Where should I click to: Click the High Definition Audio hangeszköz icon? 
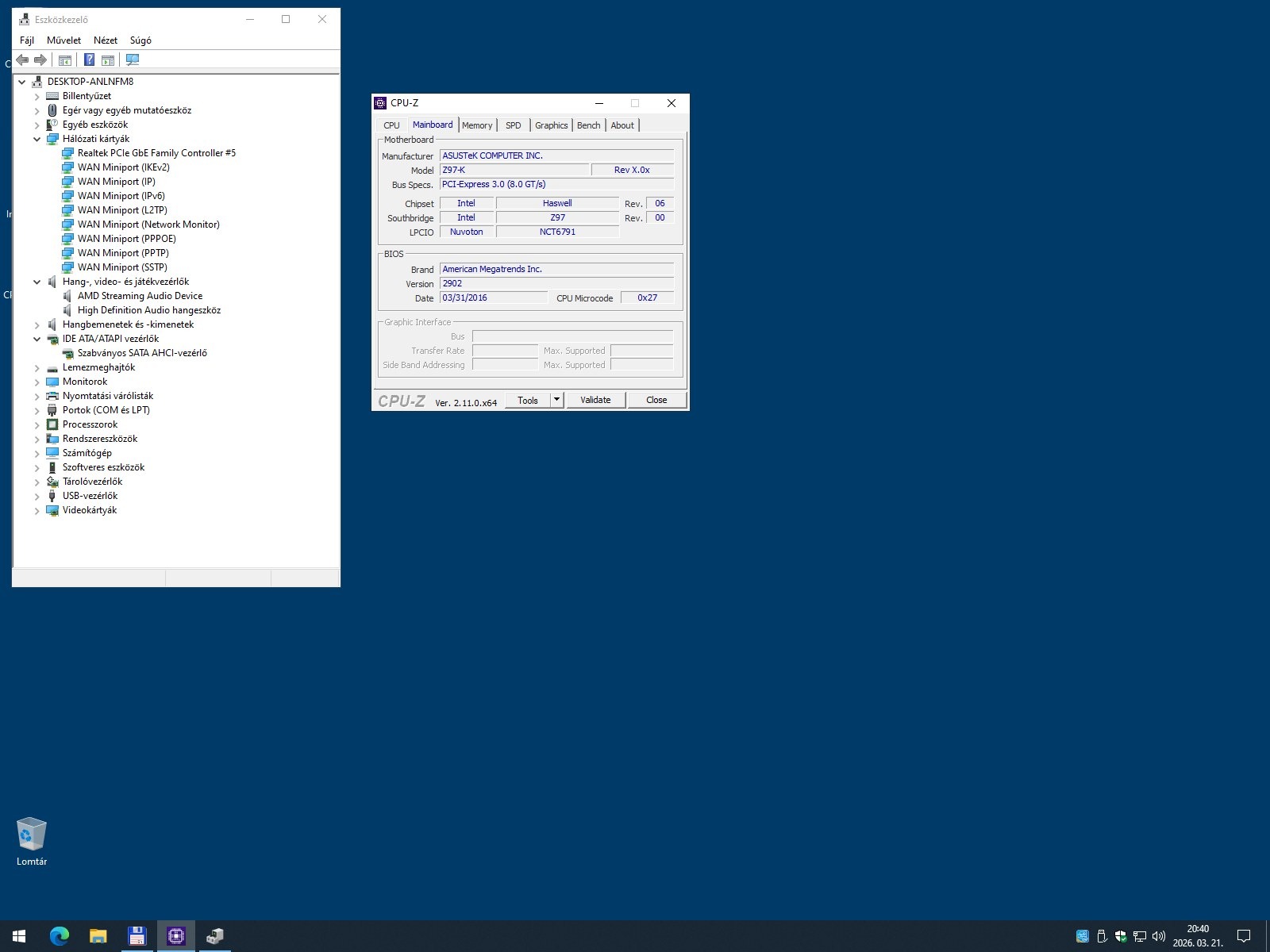click(67, 310)
